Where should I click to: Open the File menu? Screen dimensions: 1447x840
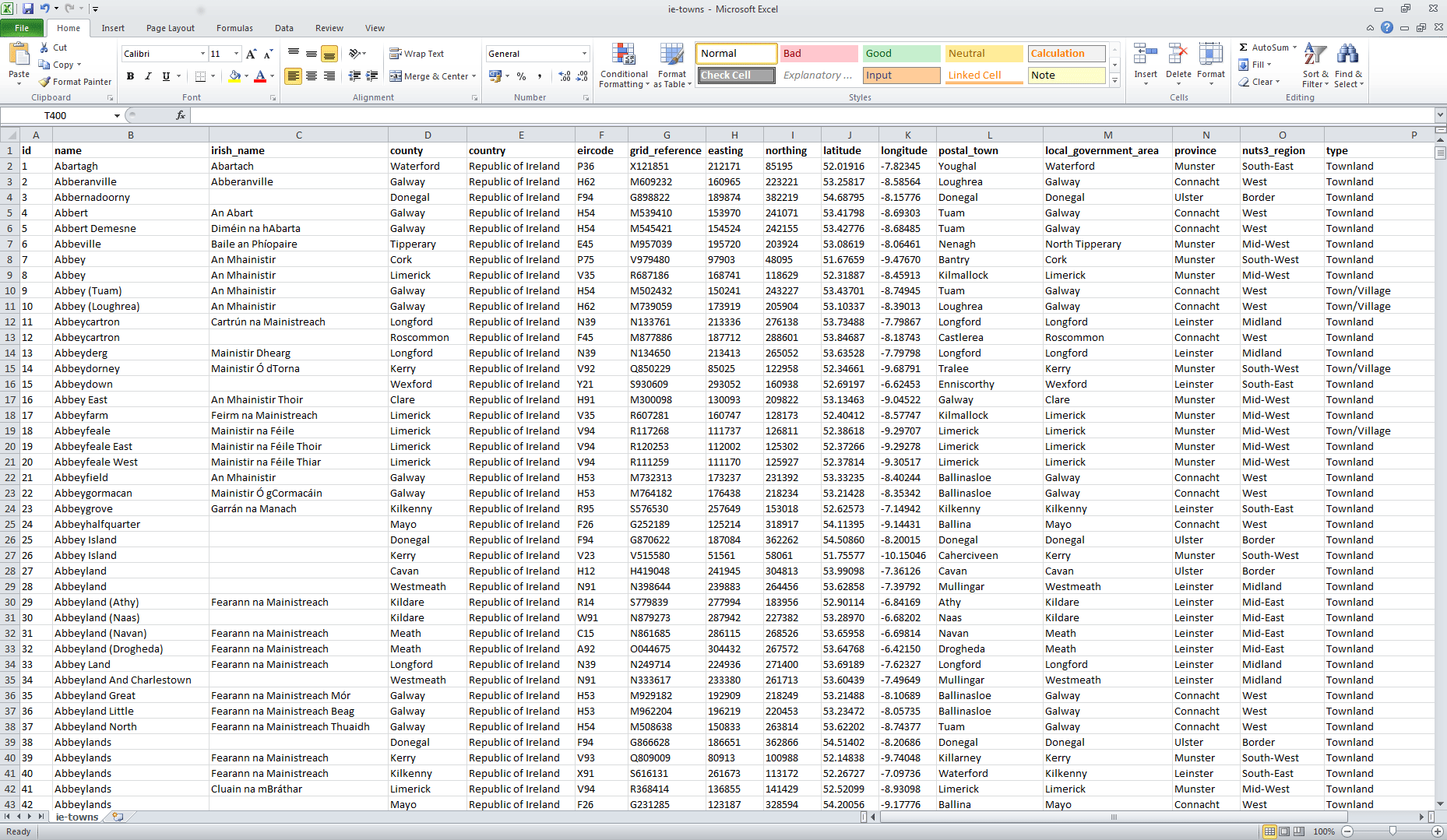point(23,27)
